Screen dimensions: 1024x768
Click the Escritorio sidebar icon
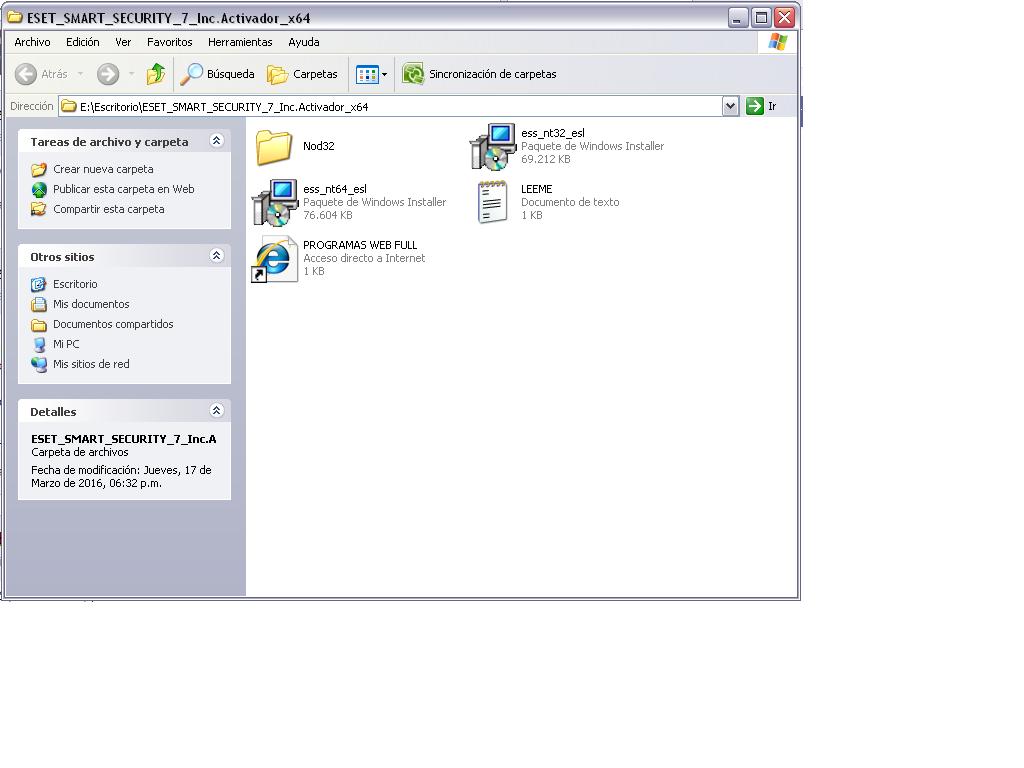tap(39, 285)
